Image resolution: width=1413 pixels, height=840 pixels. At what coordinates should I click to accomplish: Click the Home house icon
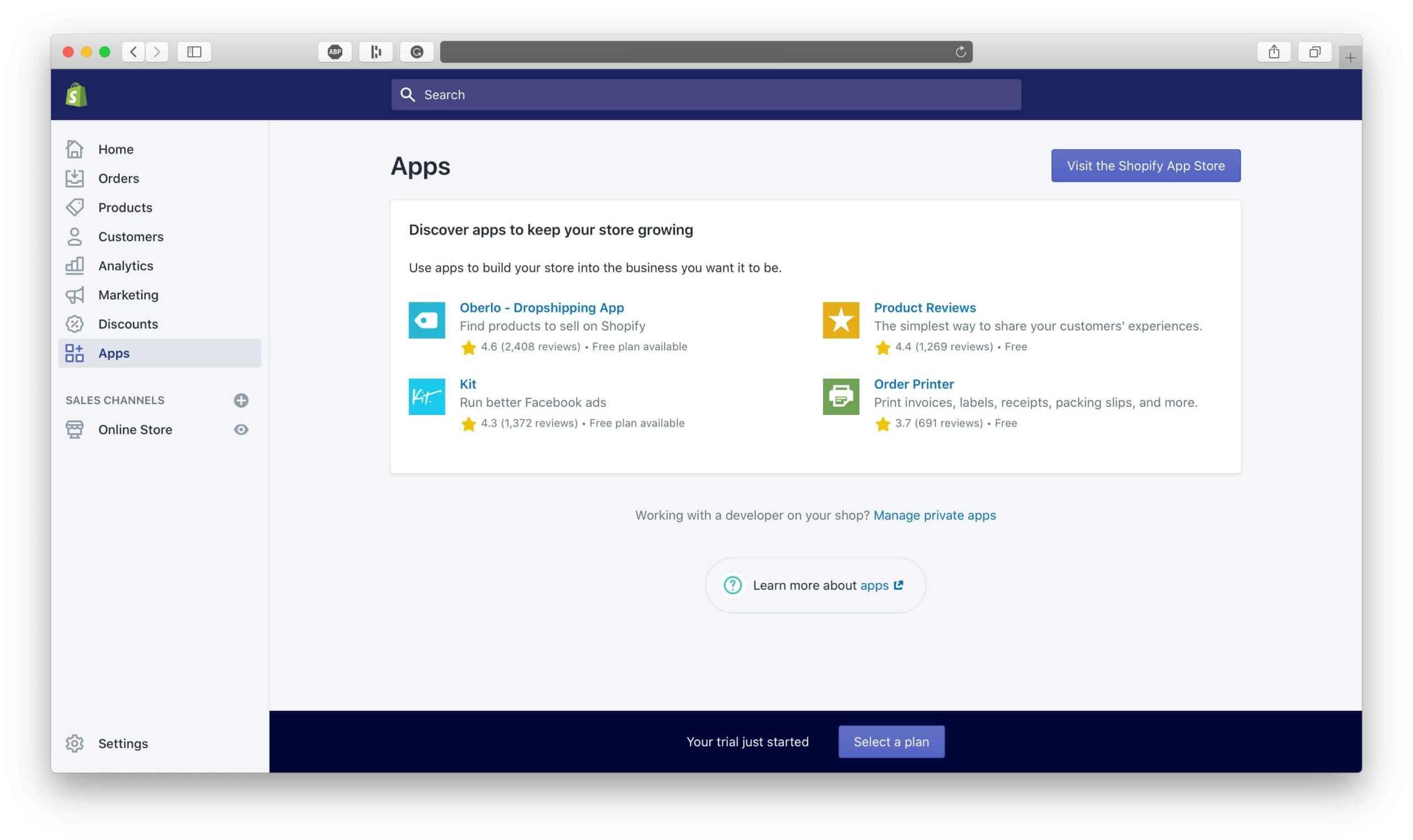[74, 149]
